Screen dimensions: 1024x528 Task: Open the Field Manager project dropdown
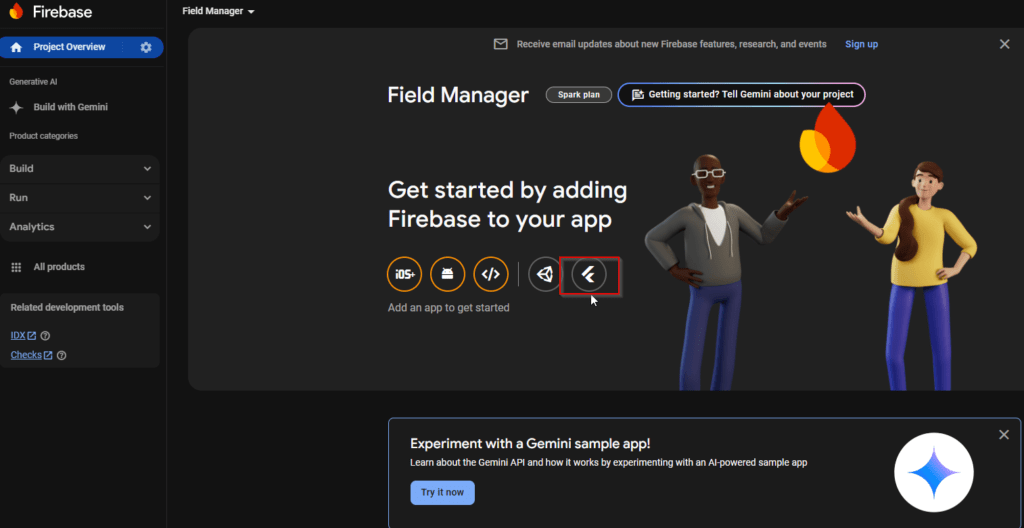point(218,11)
